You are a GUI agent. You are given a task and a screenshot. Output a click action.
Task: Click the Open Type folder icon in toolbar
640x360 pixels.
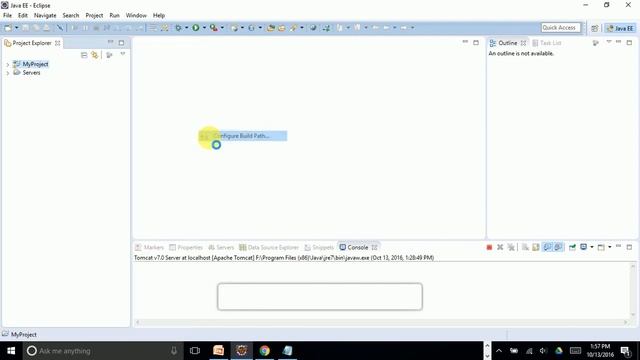point(271,28)
